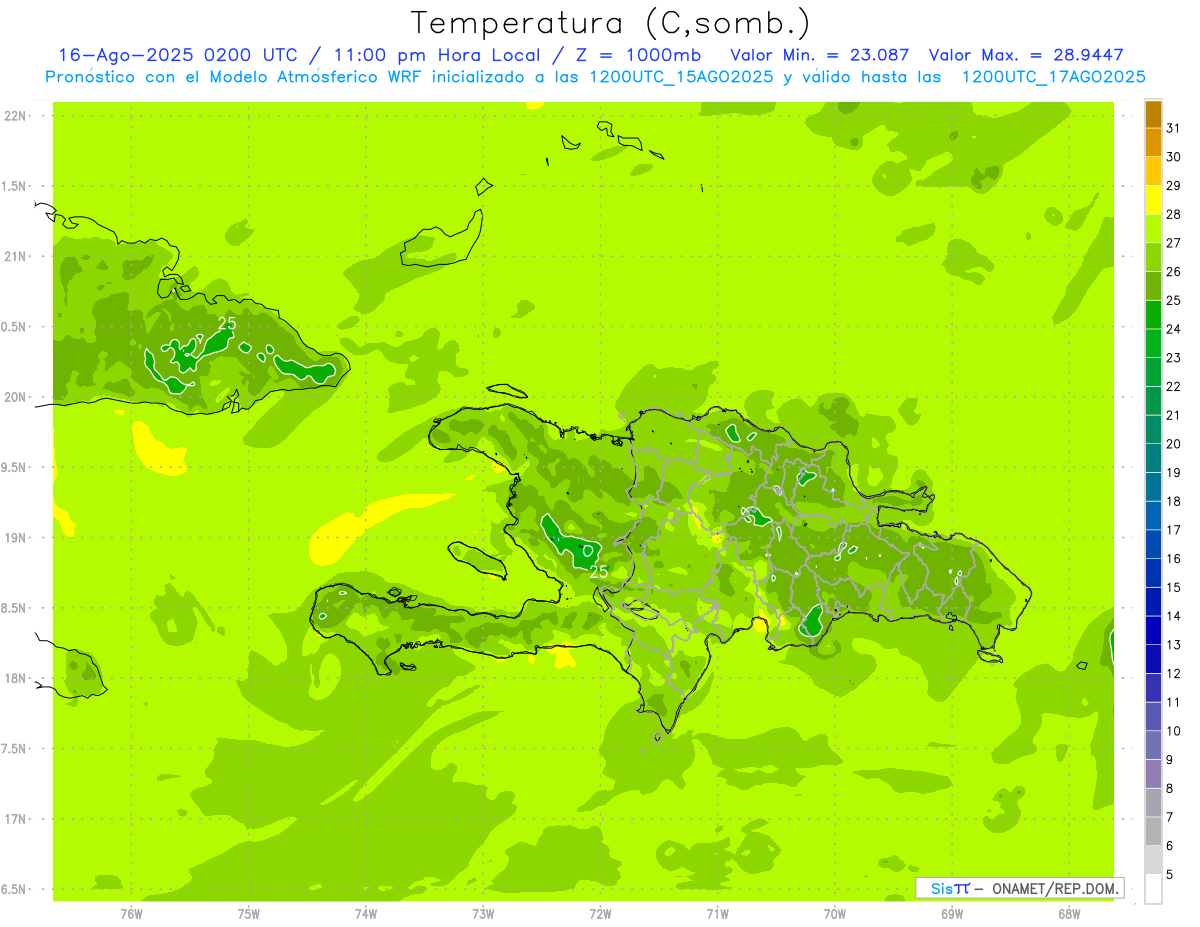The width and height of the screenshot is (1200, 927).
Task: Select the "Valor Min. = 23.087" readout
Action: pyautogui.click(x=820, y=55)
